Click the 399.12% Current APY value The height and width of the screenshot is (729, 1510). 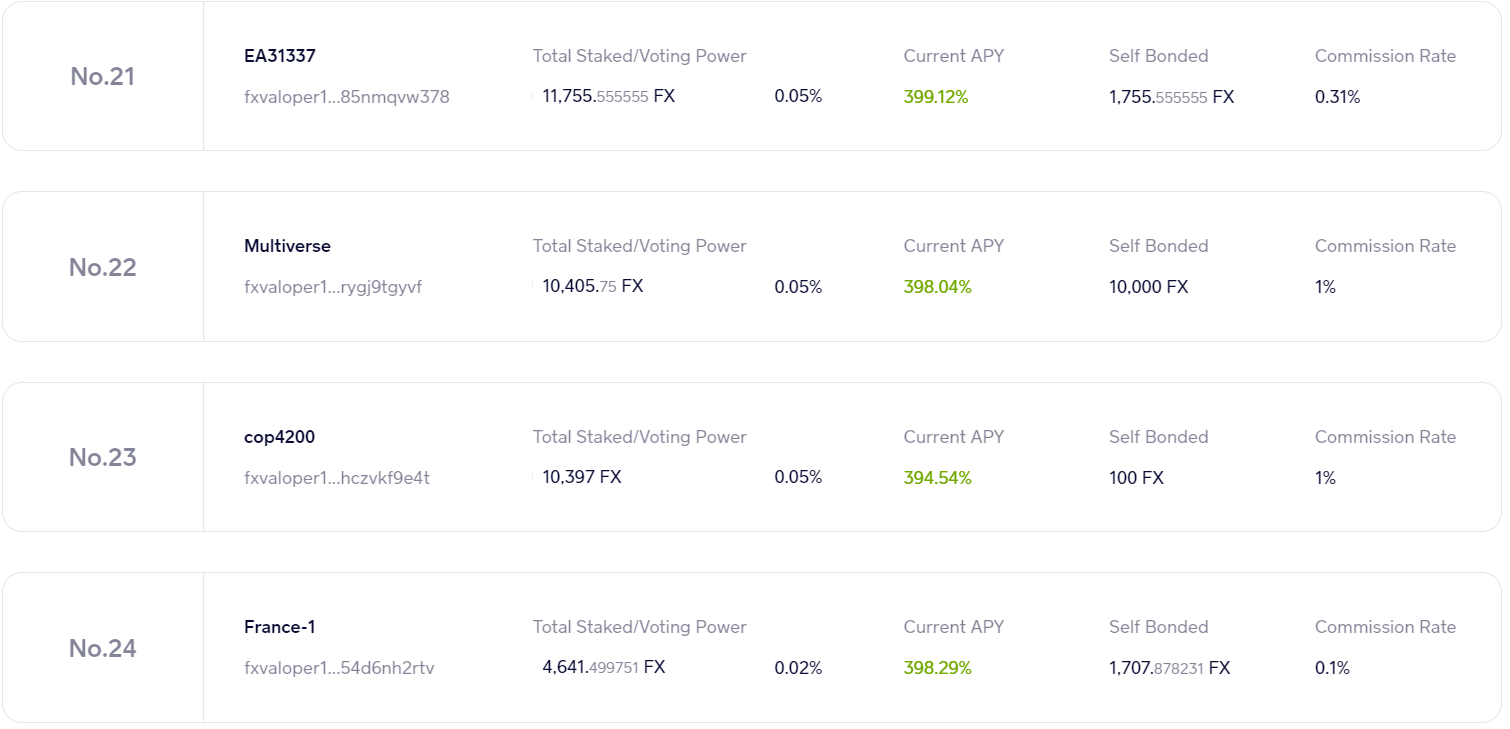click(x=936, y=97)
